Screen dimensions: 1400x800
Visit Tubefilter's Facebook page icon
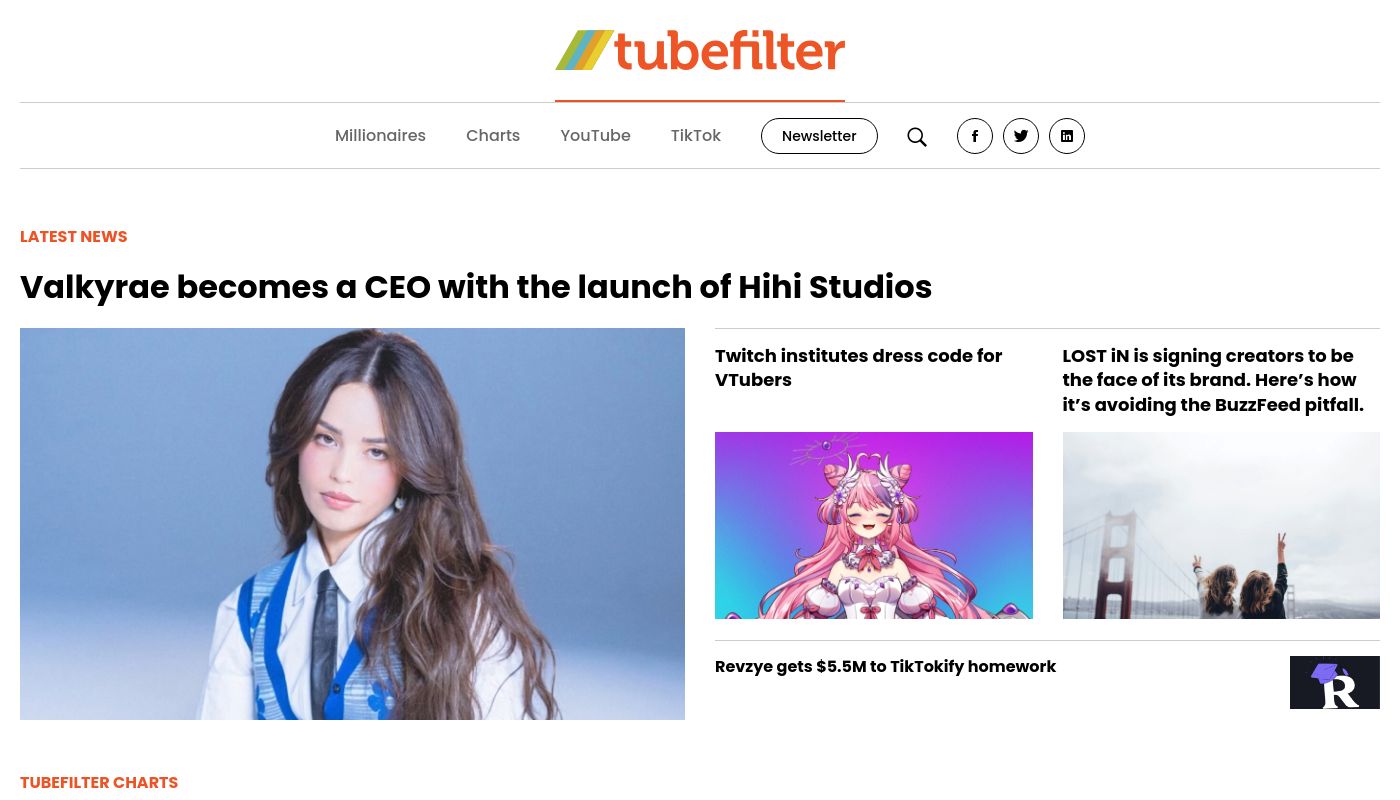(975, 136)
